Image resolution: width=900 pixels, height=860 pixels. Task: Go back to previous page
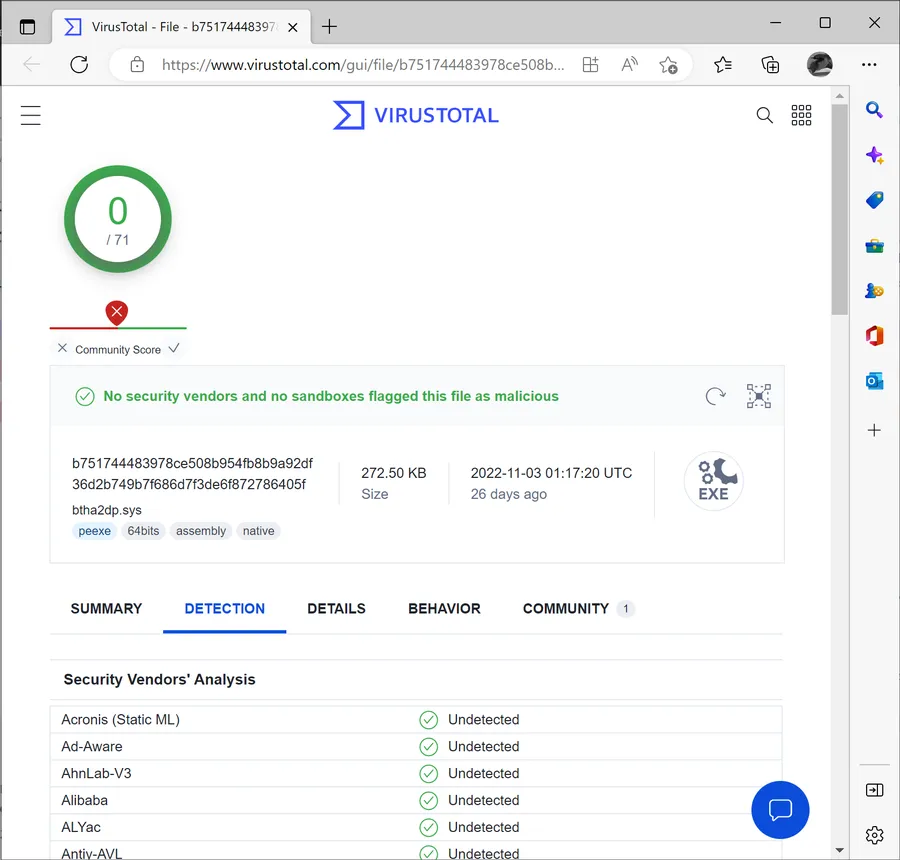[x=32, y=64]
